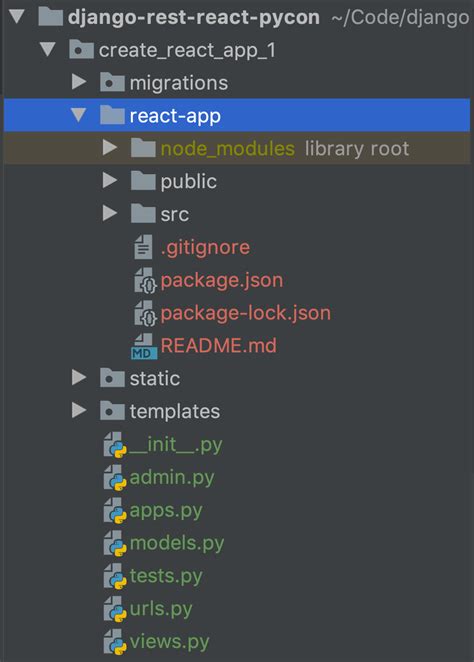The height and width of the screenshot is (662, 474).
Task: Expand the migrations folder arrow
Action: click(79, 82)
